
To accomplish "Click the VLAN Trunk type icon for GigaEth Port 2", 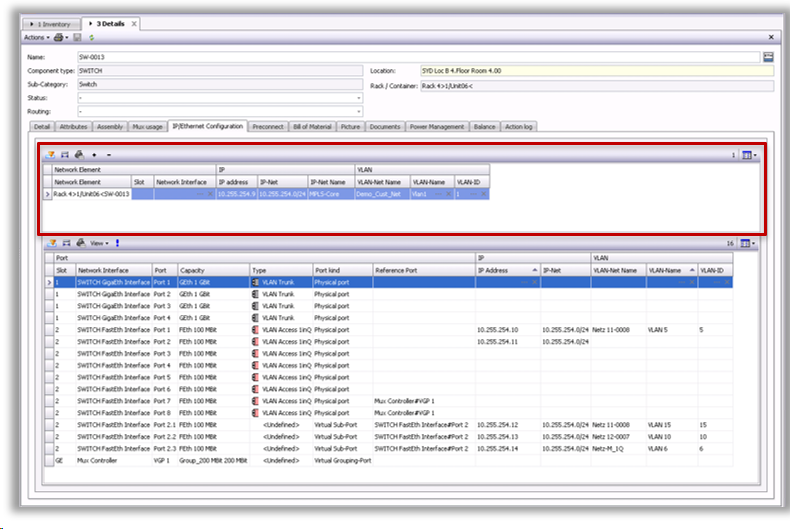I will pyautogui.click(x=255, y=294).
